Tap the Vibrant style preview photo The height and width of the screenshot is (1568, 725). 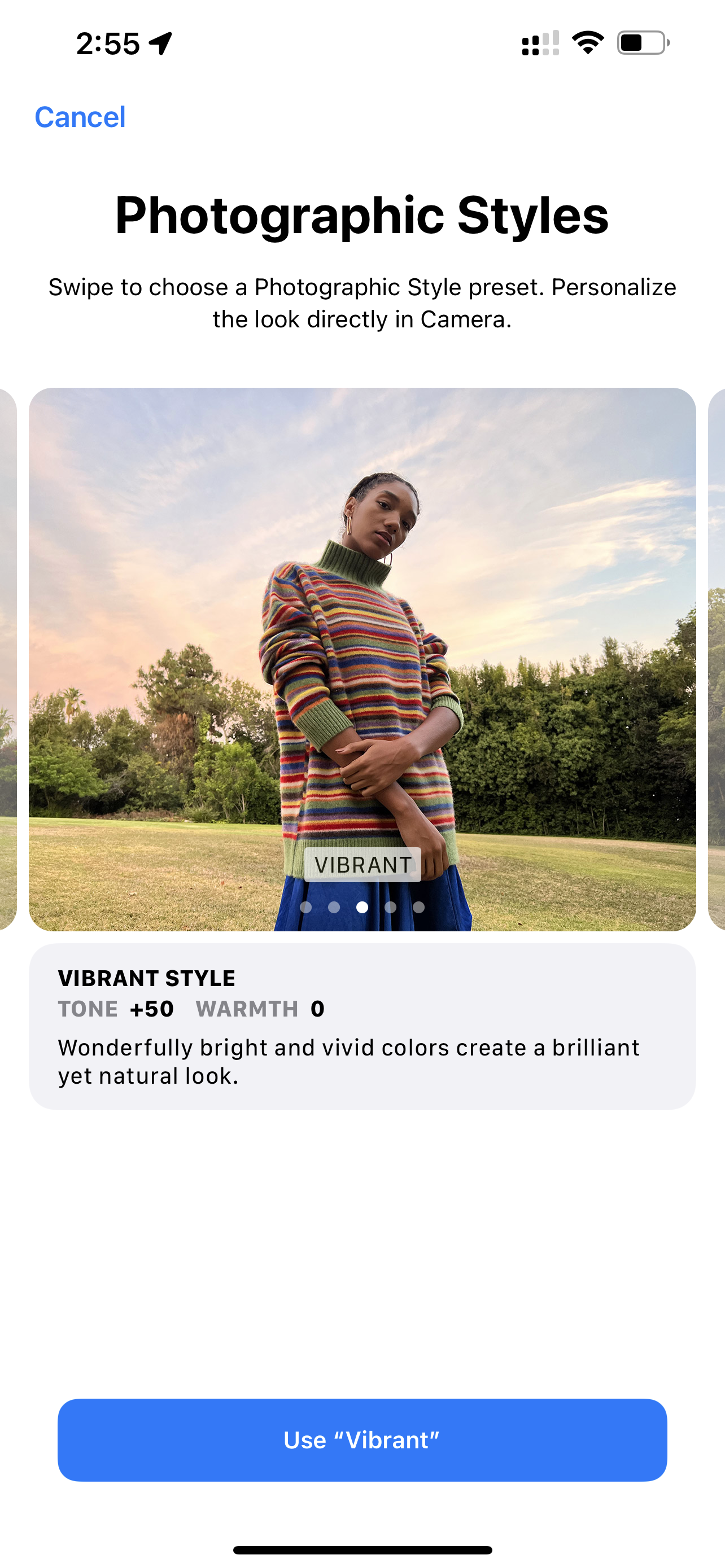click(362, 659)
